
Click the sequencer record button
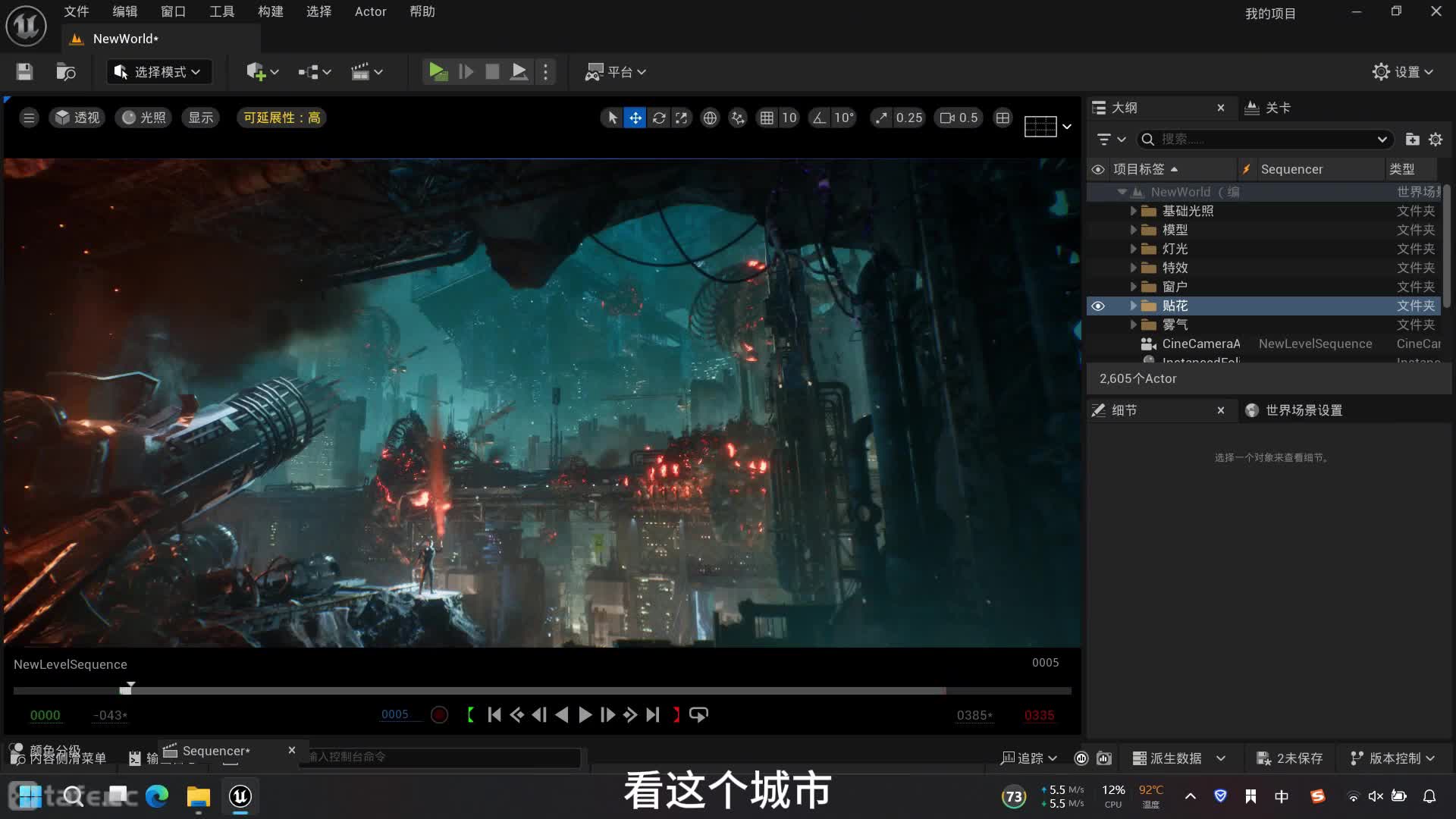pyautogui.click(x=439, y=715)
